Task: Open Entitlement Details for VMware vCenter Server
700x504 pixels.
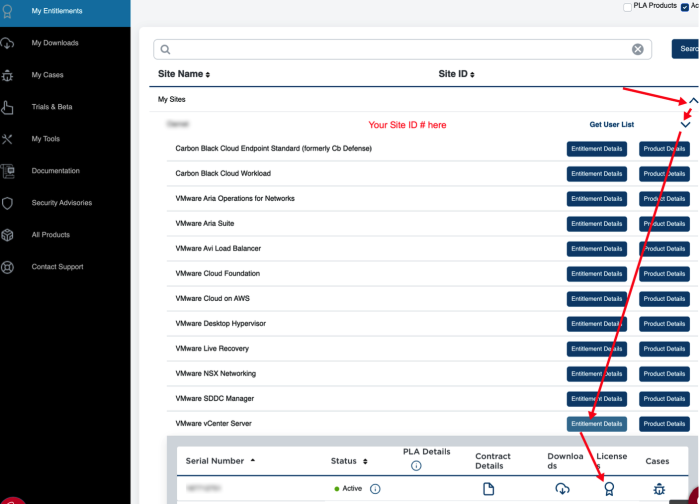Action: 596,424
